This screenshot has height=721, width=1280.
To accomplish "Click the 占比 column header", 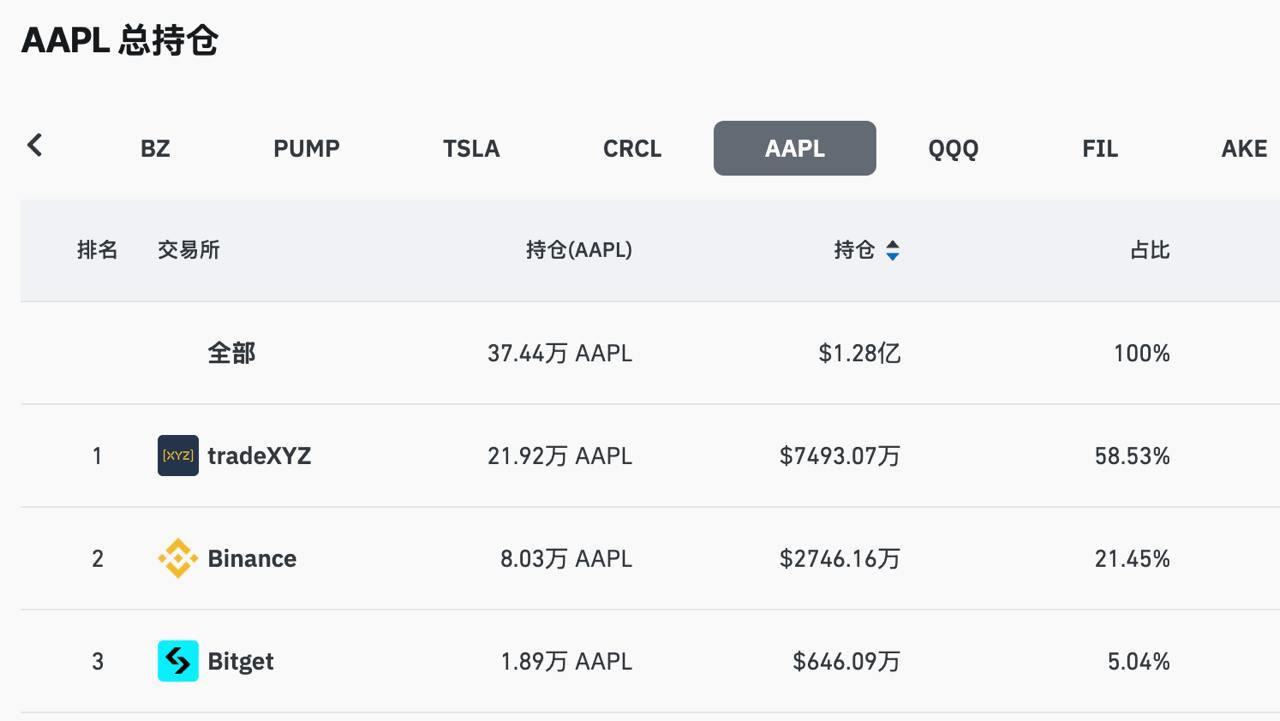I will (1150, 250).
